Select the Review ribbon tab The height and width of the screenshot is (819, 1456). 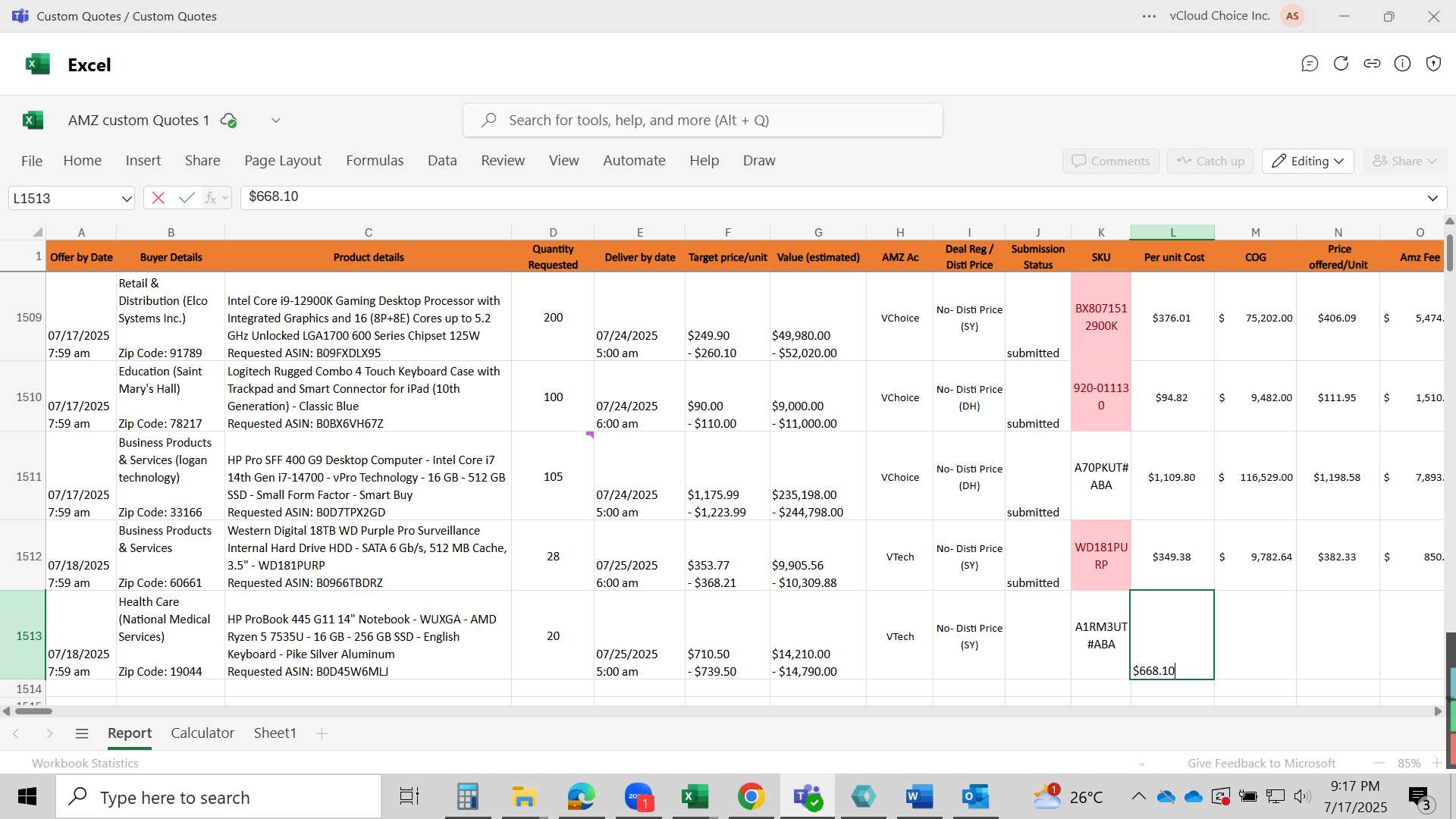(503, 161)
